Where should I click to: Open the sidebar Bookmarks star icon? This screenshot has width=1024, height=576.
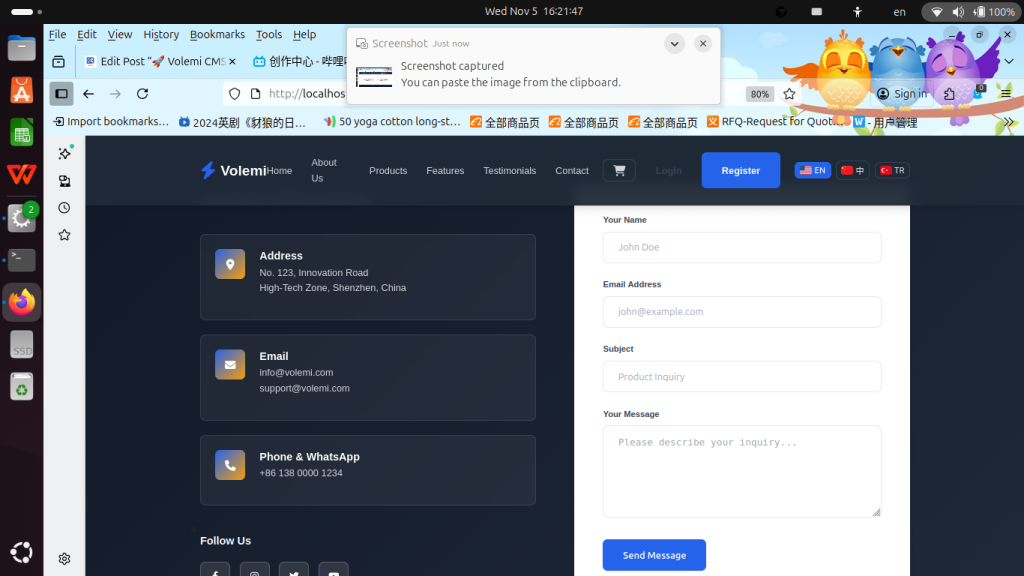point(64,235)
